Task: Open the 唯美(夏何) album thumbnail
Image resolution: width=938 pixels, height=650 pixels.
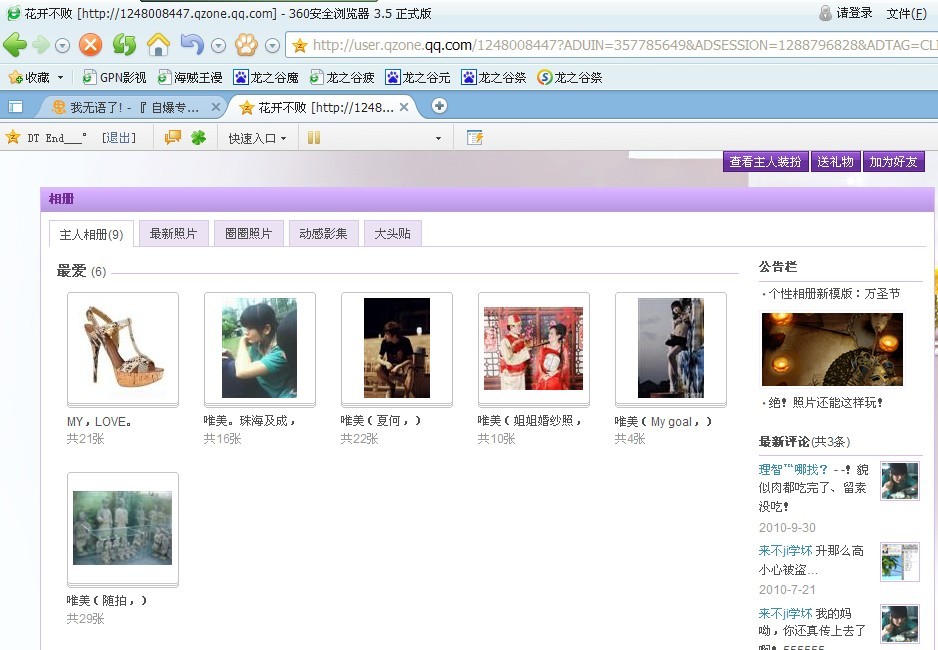Action: coord(397,348)
